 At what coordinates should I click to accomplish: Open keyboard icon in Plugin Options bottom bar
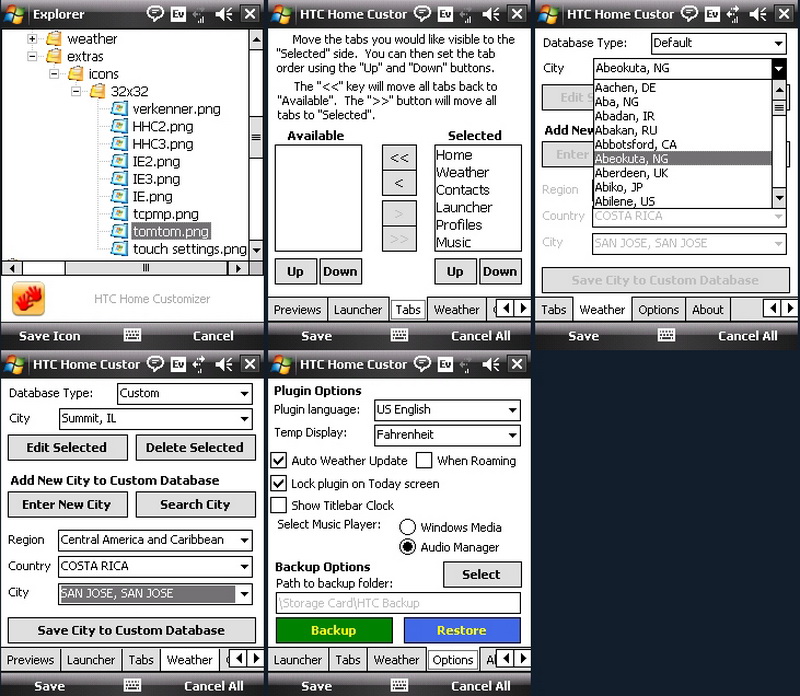click(x=399, y=685)
